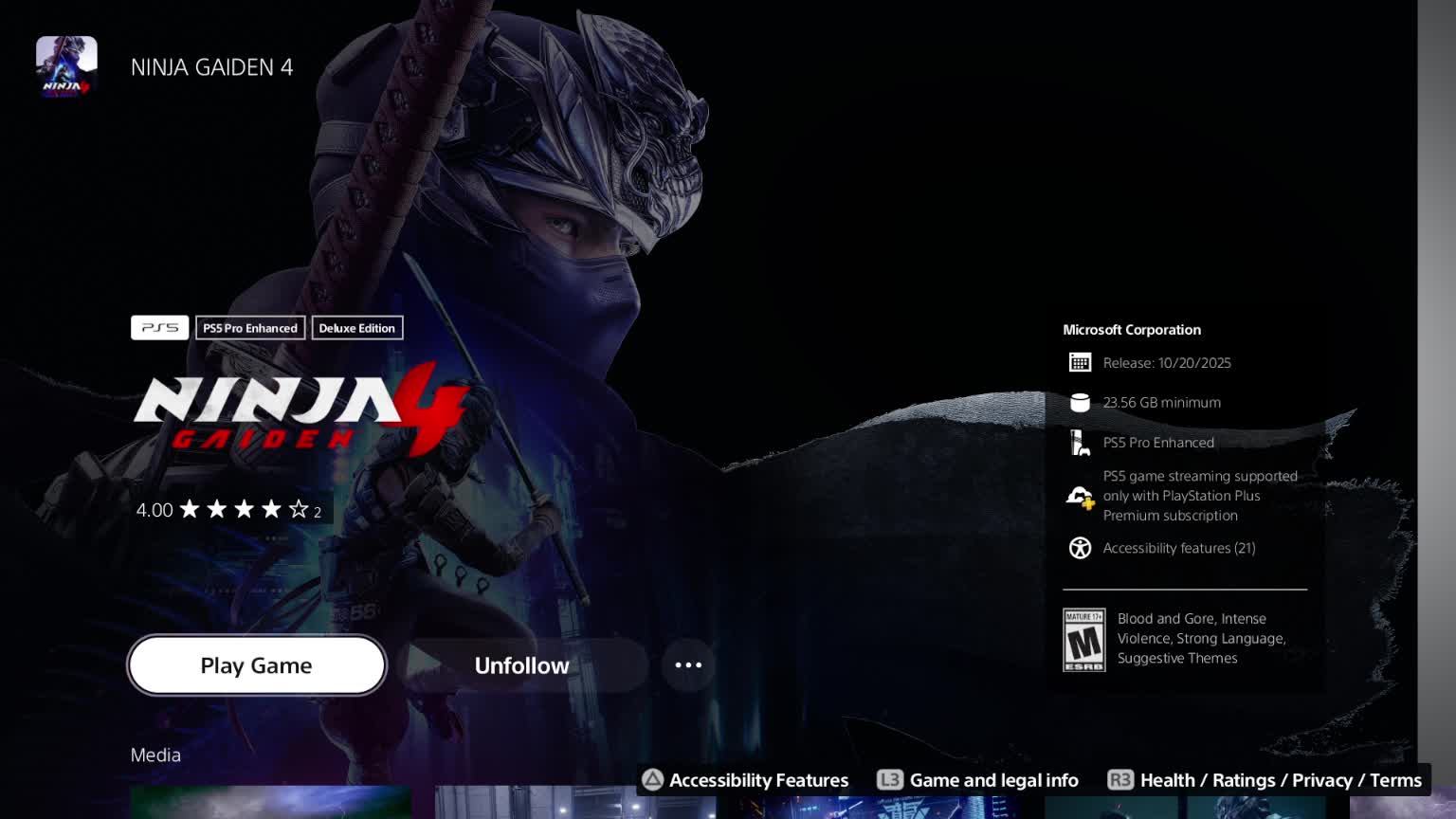This screenshot has width=1456, height=819.
Task: Select the Deluxe Edition badge
Action: click(357, 328)
